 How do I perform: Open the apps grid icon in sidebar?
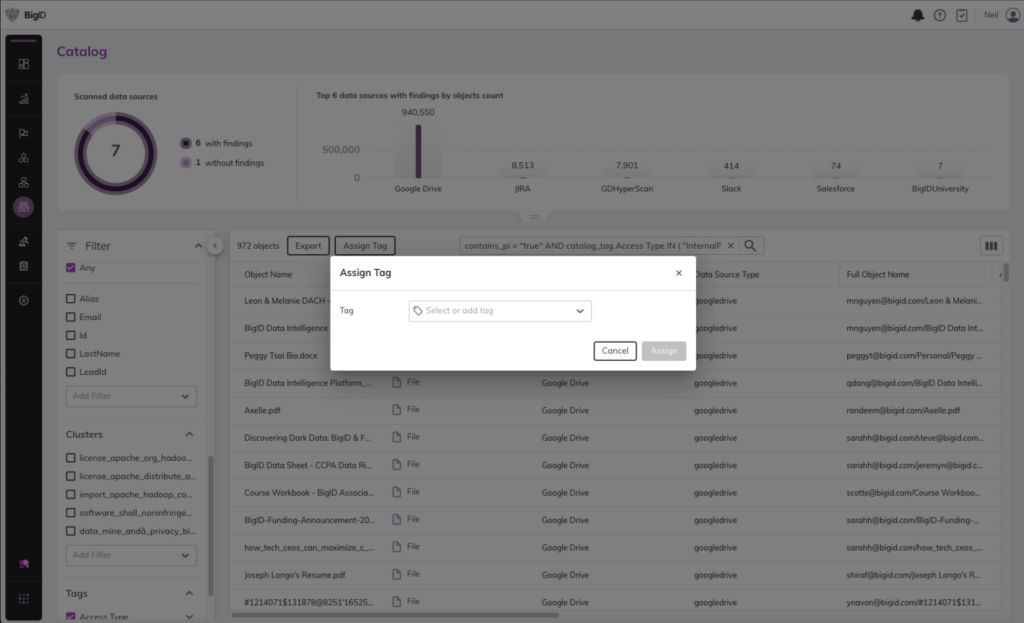[x=24, y=598]
